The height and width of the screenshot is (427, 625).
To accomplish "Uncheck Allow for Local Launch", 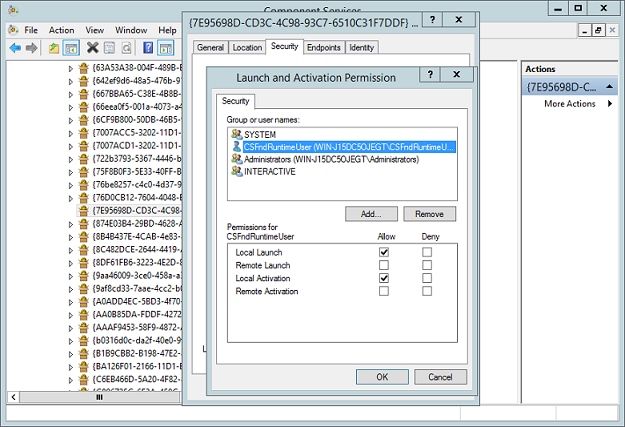I will click(384, 252).
